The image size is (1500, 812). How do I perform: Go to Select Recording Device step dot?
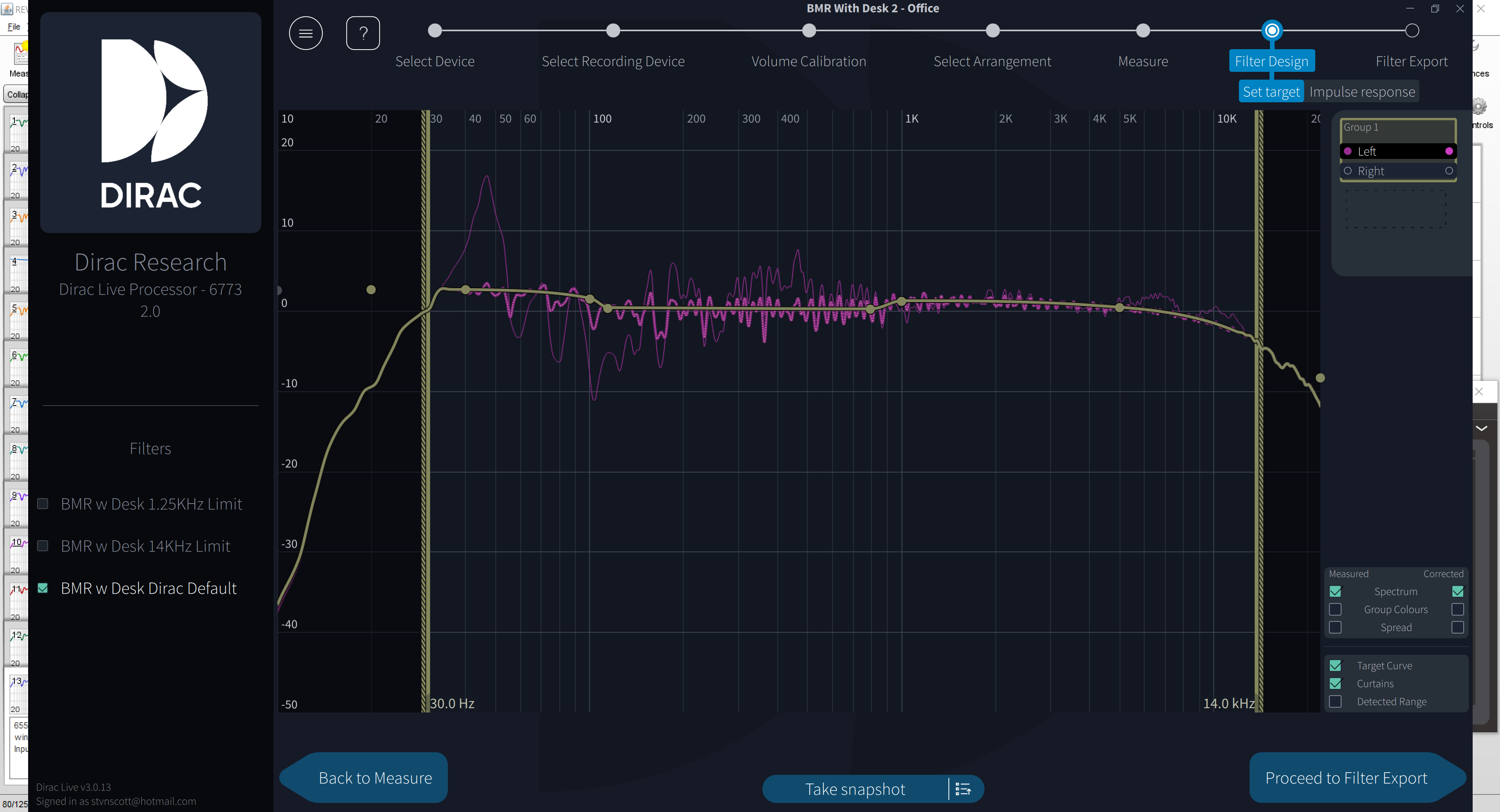(x=613, y=30)
